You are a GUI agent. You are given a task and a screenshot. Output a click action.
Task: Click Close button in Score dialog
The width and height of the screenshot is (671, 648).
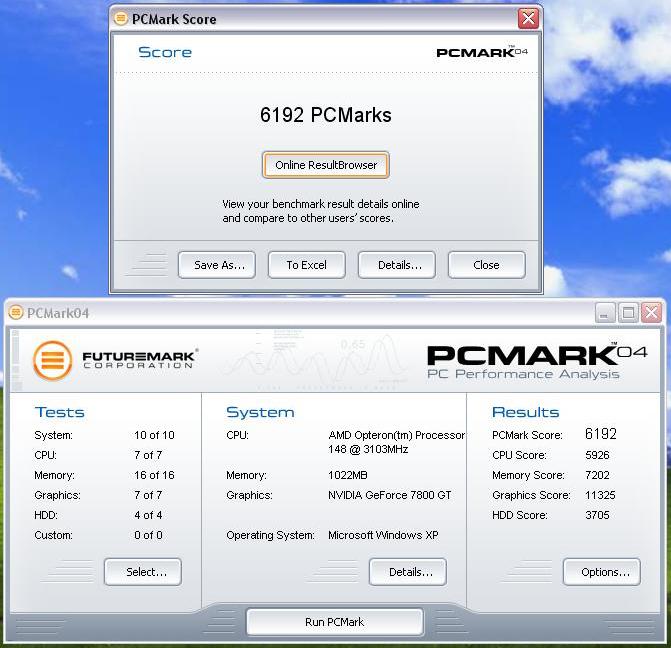[487, 265]
